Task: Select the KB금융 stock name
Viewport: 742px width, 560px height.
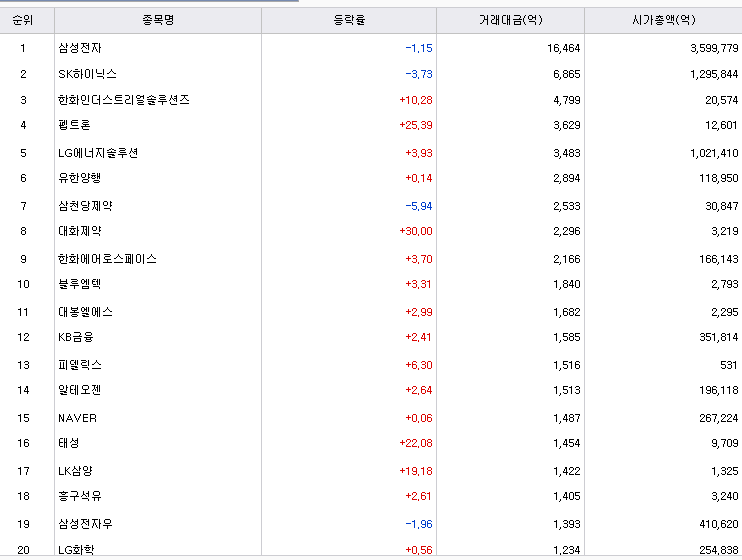Action: [x=76, y=337]
